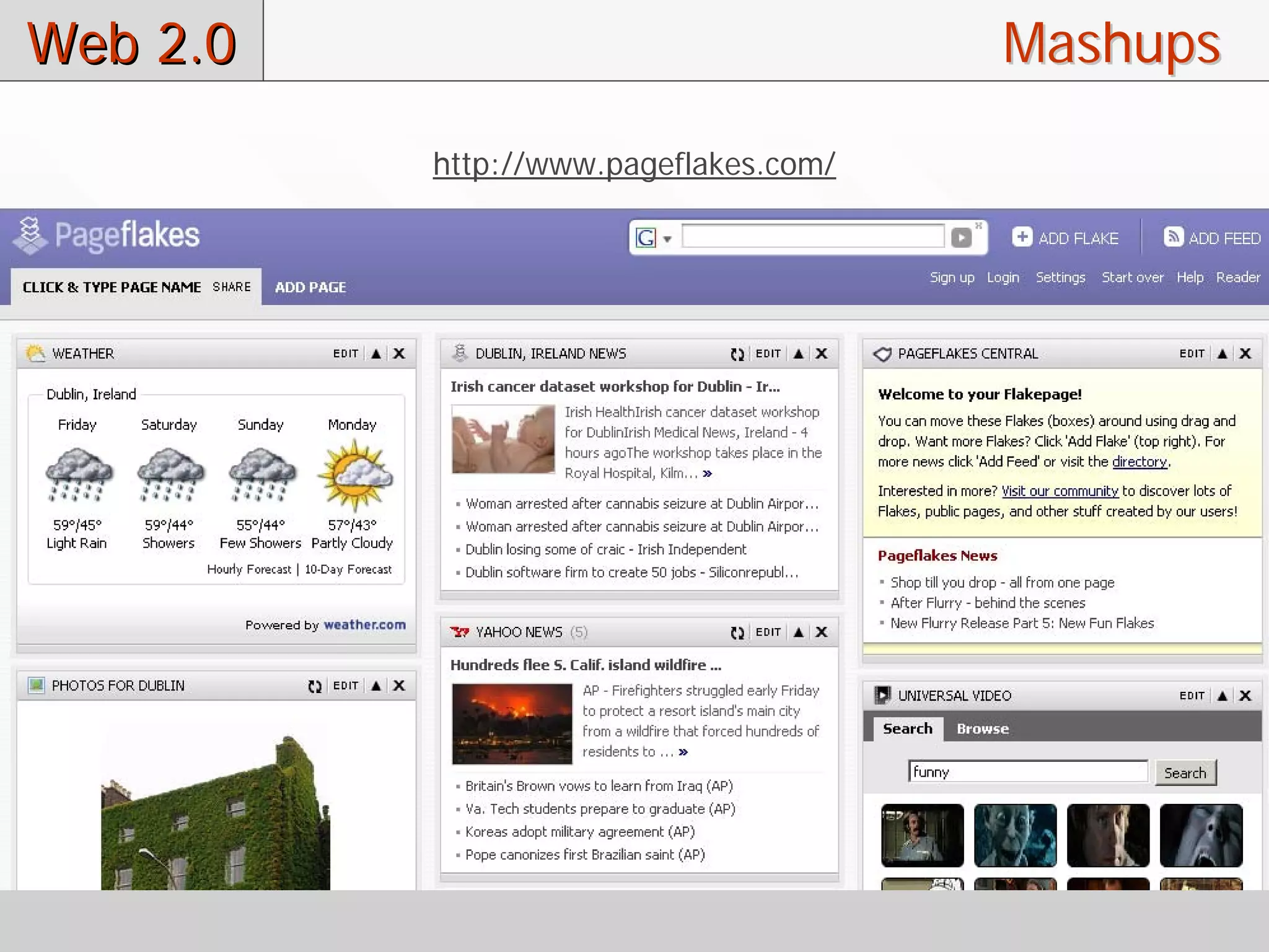
Task: Open the Gollum video thumbnail
Action: click(x=1015, y=835)
